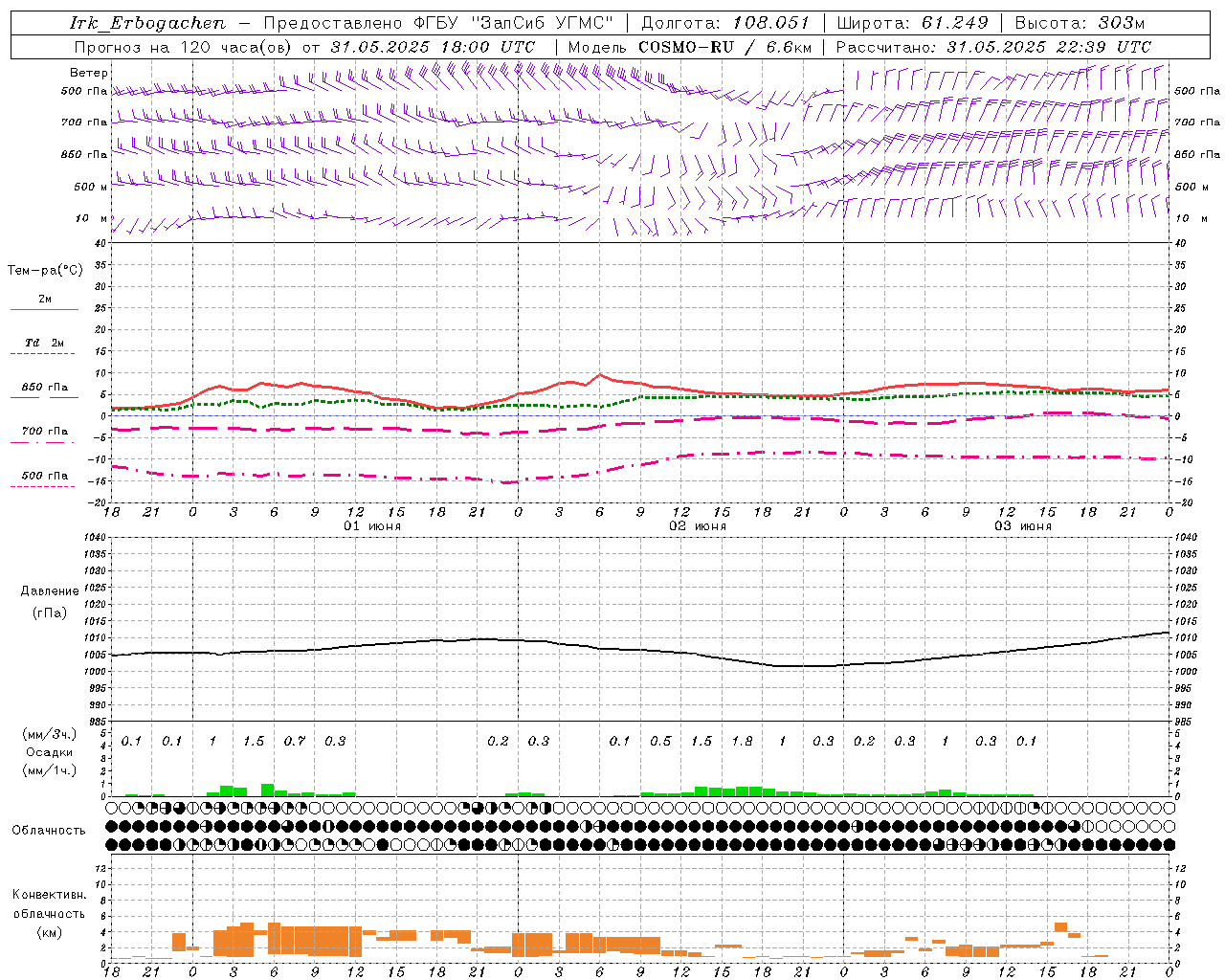1225x980 pixels.
Task: Click the 'Td 2м' dew point legend label
Action: pos(44,343)
